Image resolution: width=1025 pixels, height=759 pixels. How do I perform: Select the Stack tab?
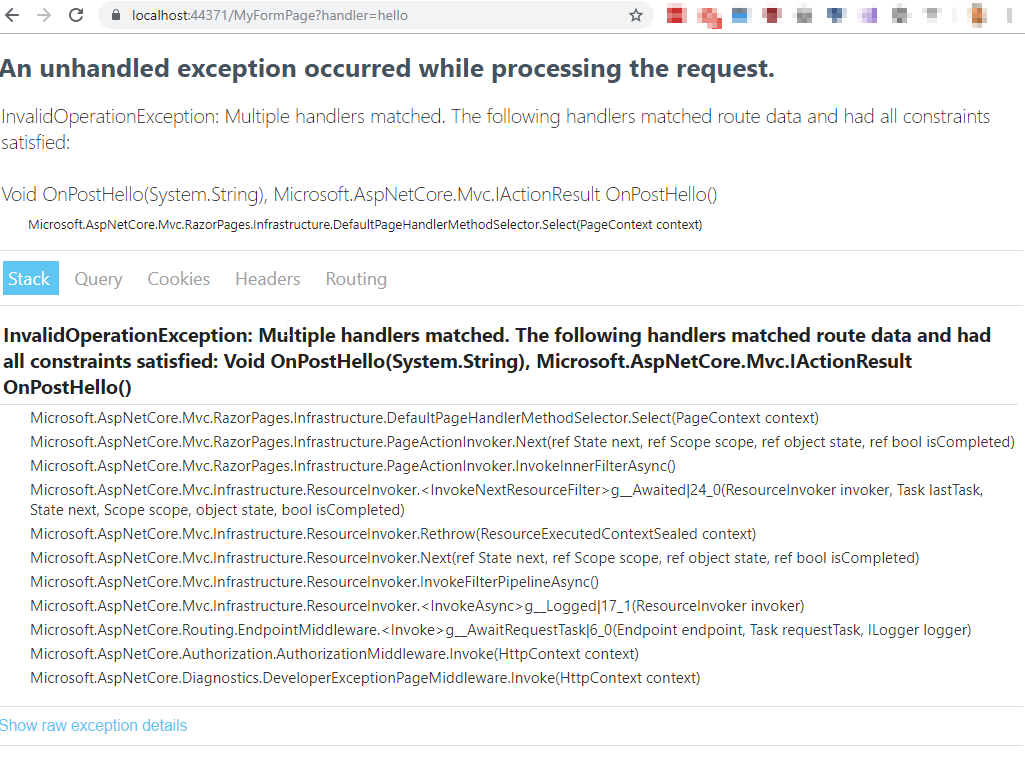pyautogui.click(x=30, y=278)
